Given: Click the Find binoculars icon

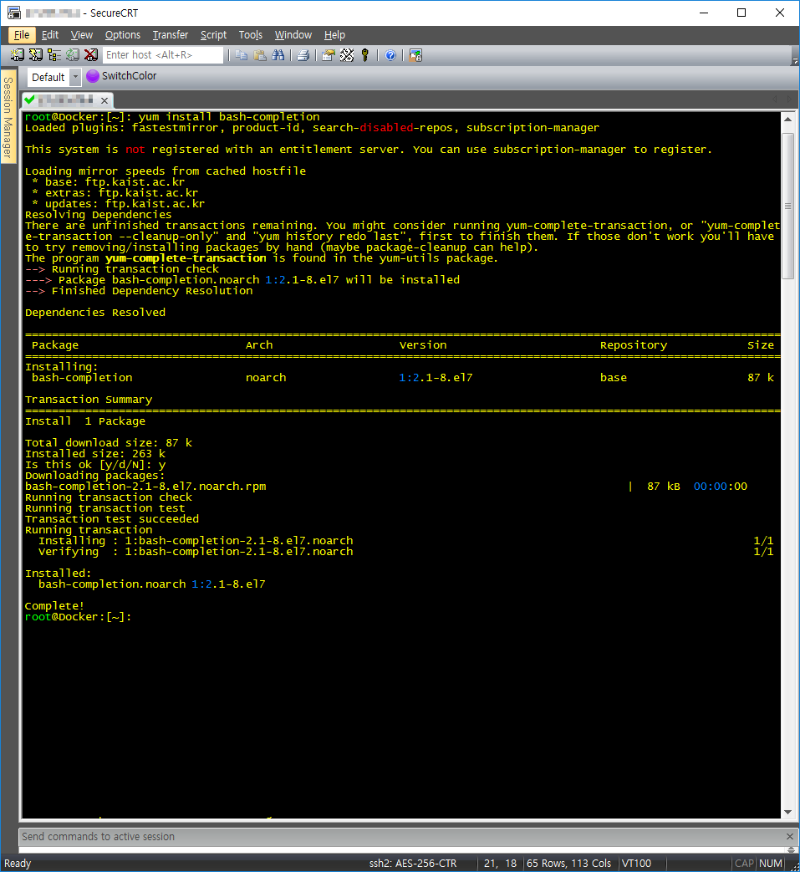Looking at the screenshot, I should [x=277, y=54].
